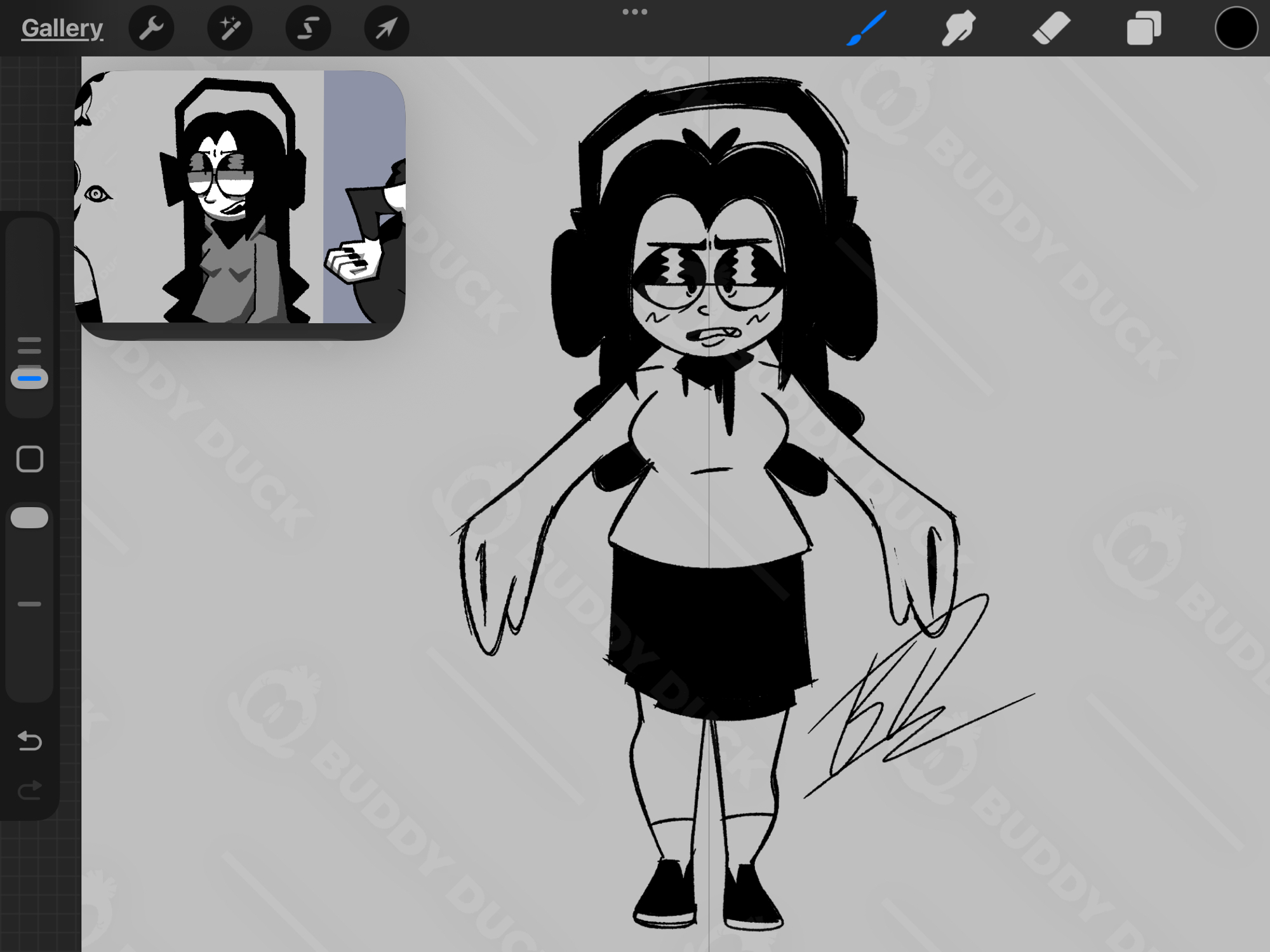Select the Eraser tool
The height and width of the screenshot is (952, 1270).
point(1051,29)
